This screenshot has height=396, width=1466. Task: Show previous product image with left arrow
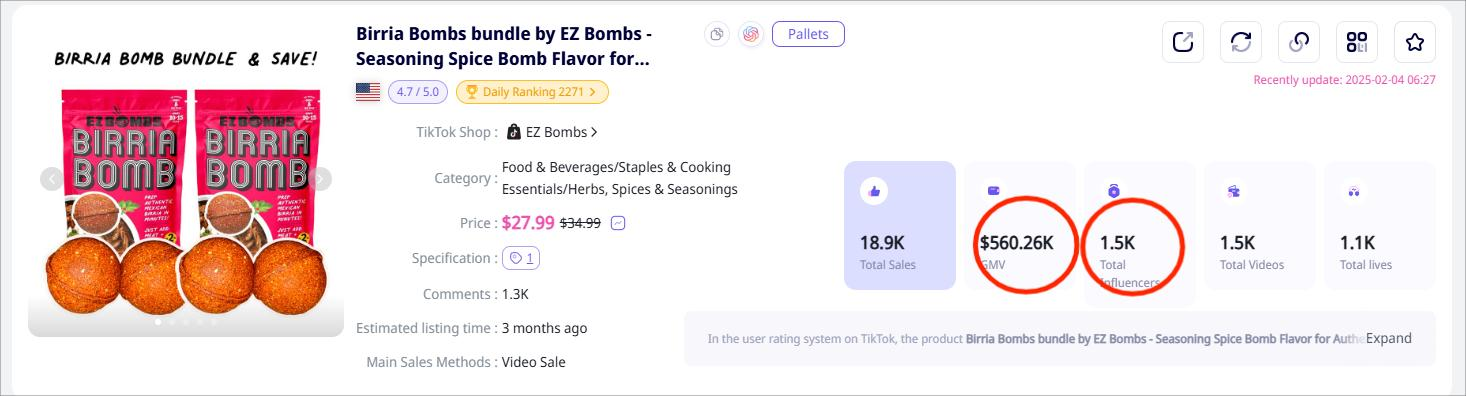point(51,179)
